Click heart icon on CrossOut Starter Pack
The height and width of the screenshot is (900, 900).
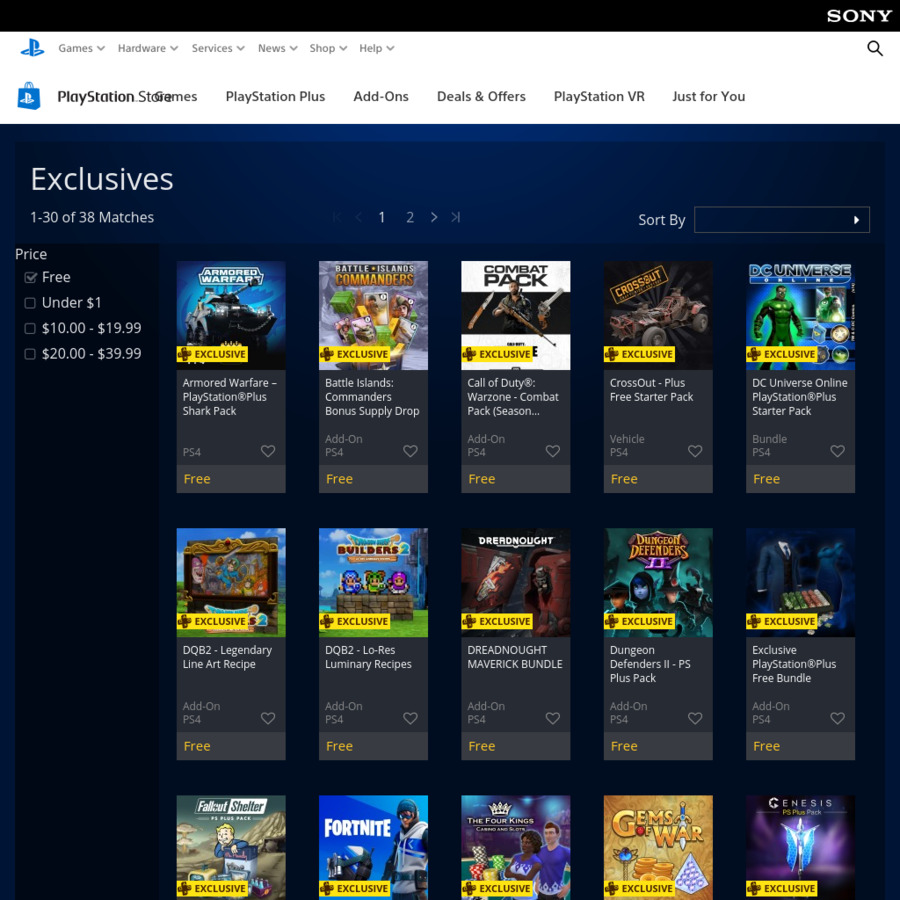click(x=695, y=451)
